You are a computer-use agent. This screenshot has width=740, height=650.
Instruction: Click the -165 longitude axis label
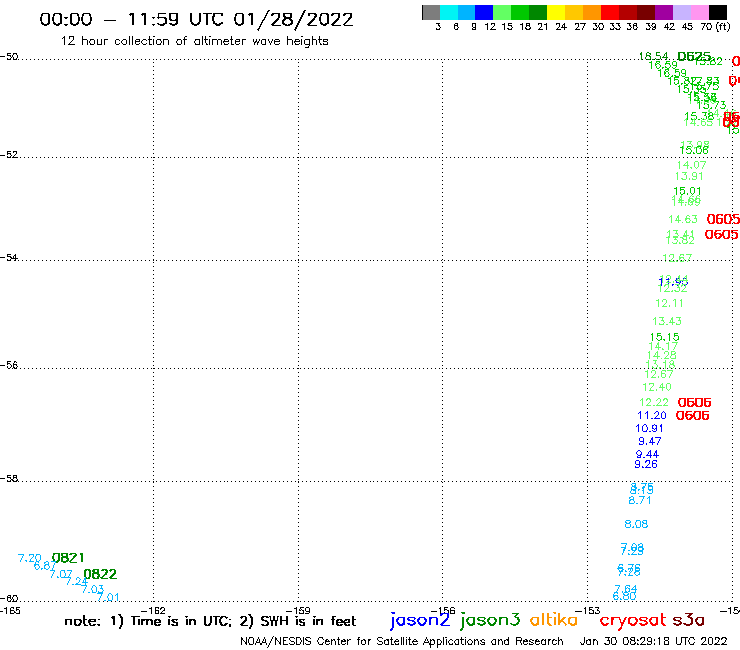click(10, 610)
